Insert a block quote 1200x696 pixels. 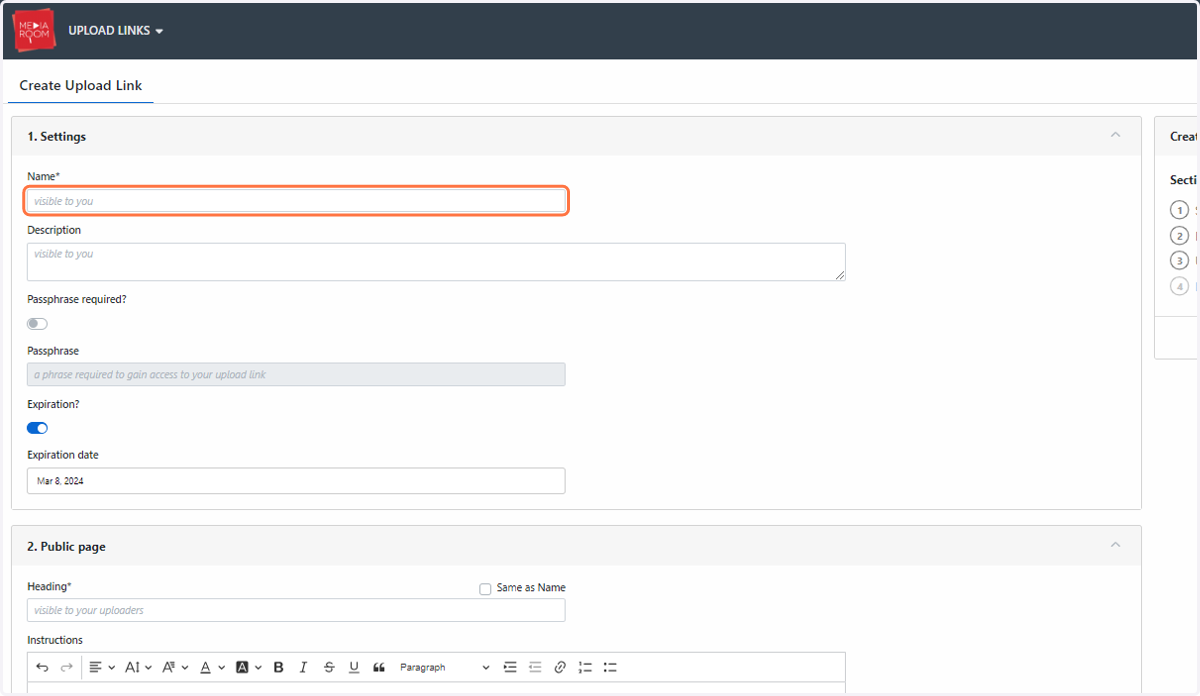click(379, 667)
